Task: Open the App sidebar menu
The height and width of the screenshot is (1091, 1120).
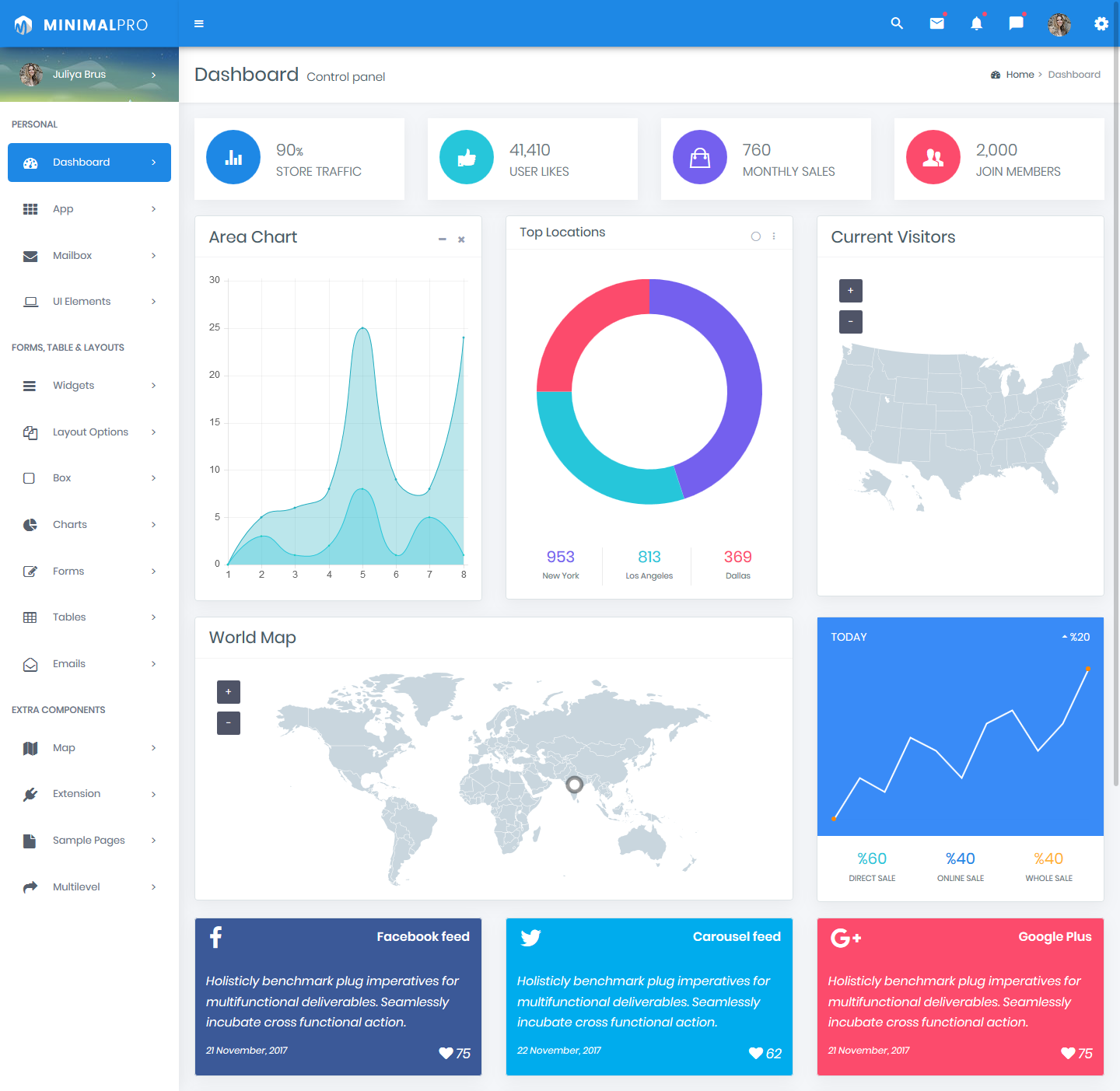Action: click(x=89, y=209)
